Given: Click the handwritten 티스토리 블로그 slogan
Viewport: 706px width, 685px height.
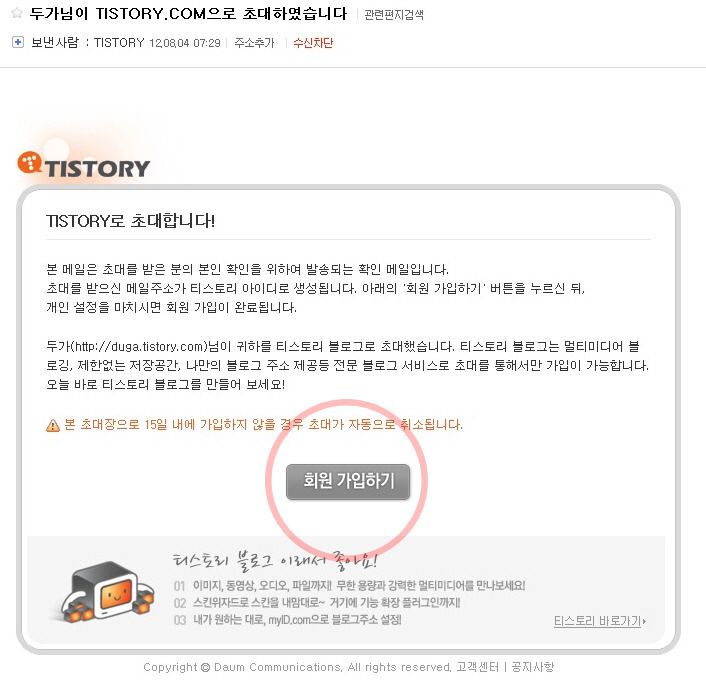Looking at the screenshot, I should (275, 560).
